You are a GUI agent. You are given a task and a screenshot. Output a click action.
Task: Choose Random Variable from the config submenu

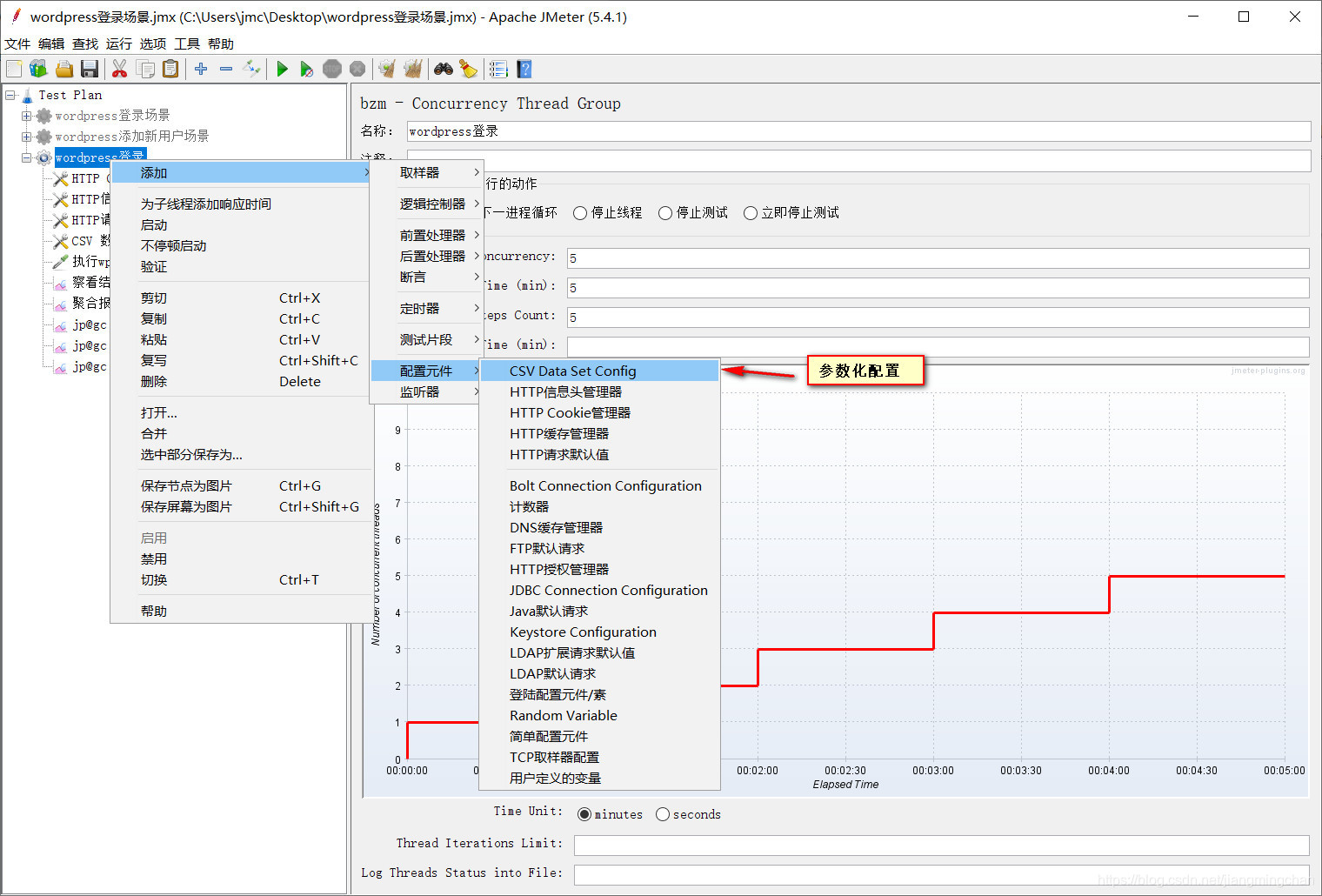click(599, 715)
